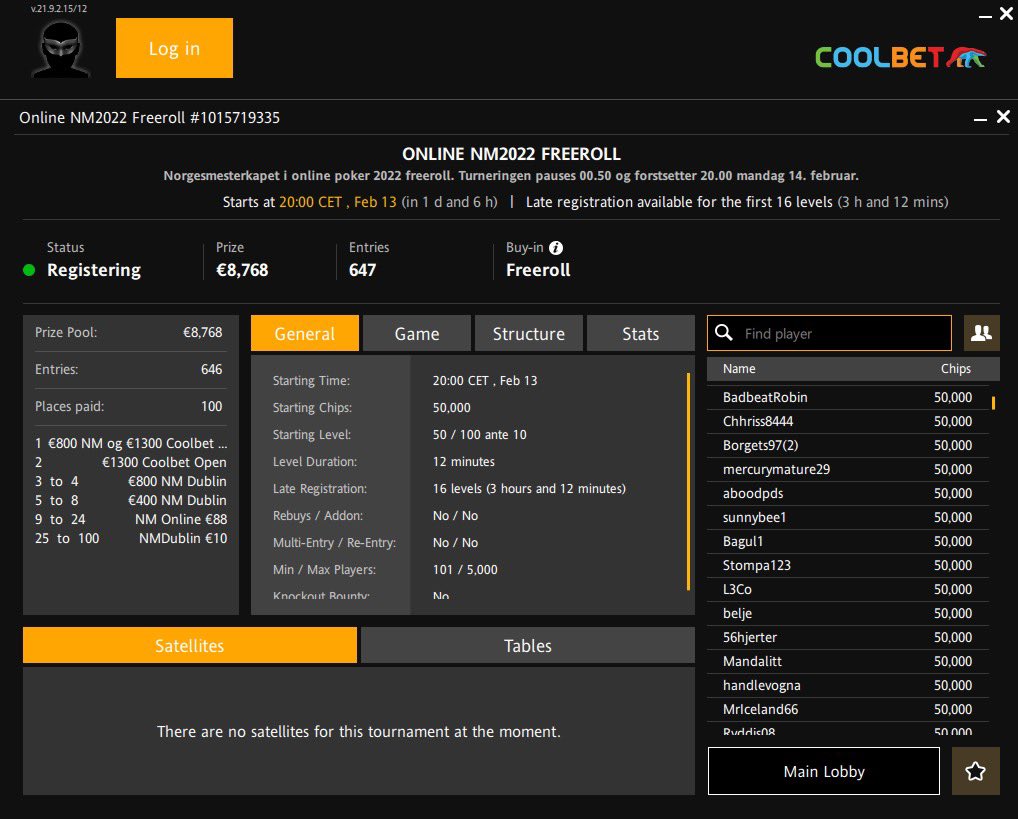This screenshot has width=1018, height=819.
Task: Focus the Find player search field
Action: 830,333
